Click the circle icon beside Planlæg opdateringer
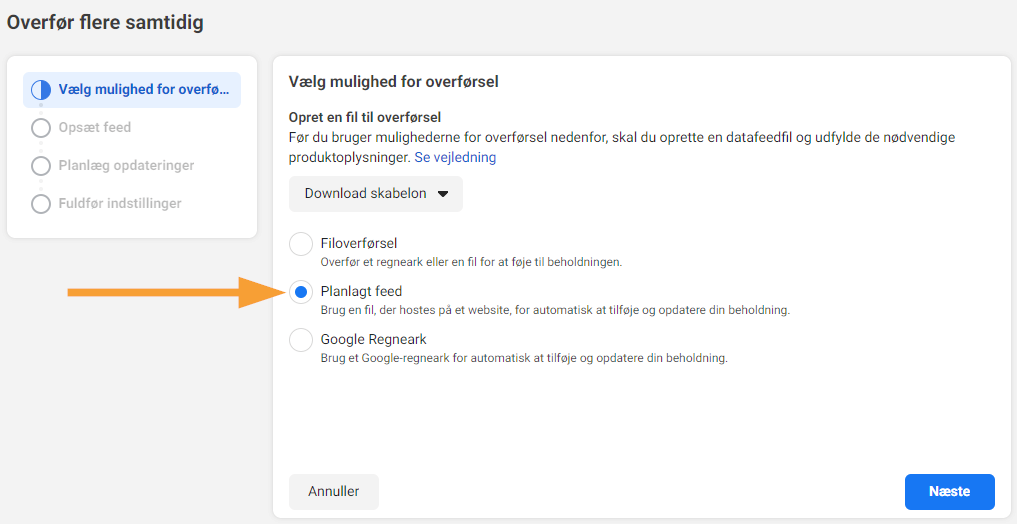 (41, 166)
